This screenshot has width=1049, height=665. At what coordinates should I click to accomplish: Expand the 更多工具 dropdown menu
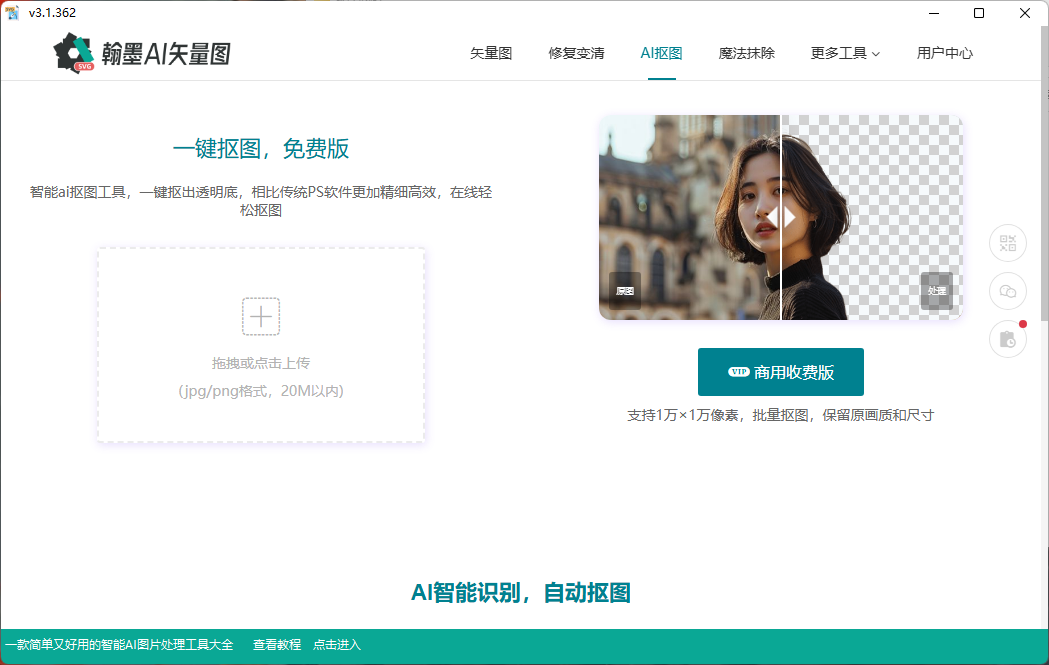click(845, 53)
